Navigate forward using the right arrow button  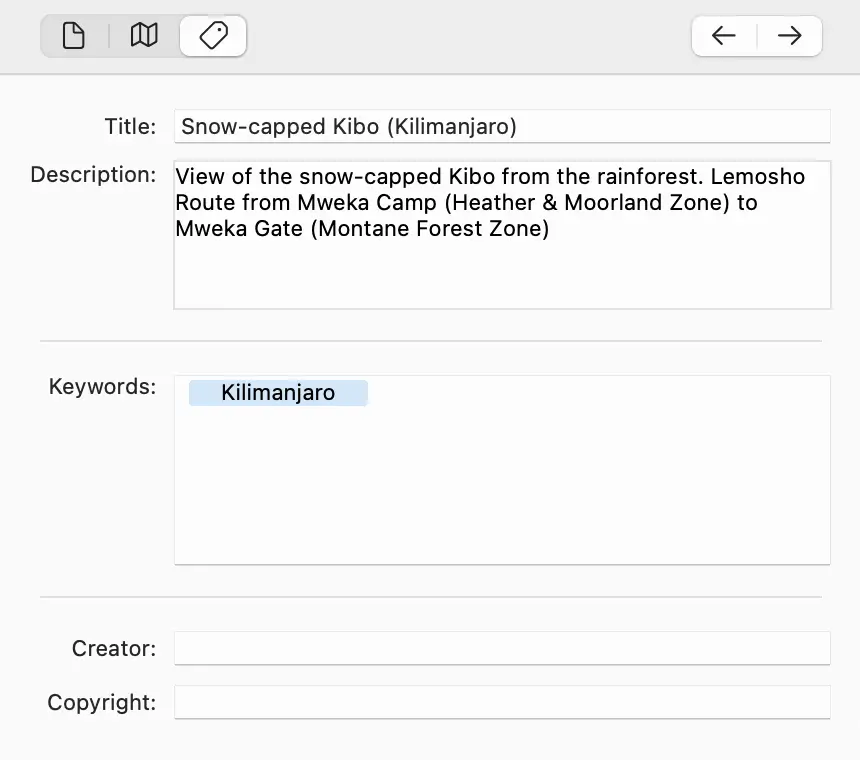click(x=789, y=35)
